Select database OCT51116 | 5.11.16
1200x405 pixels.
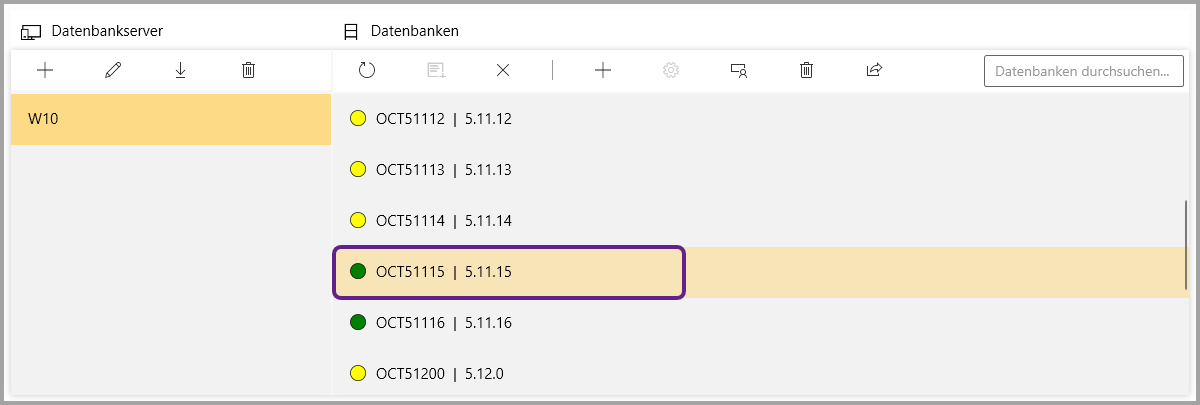(444, 323)
